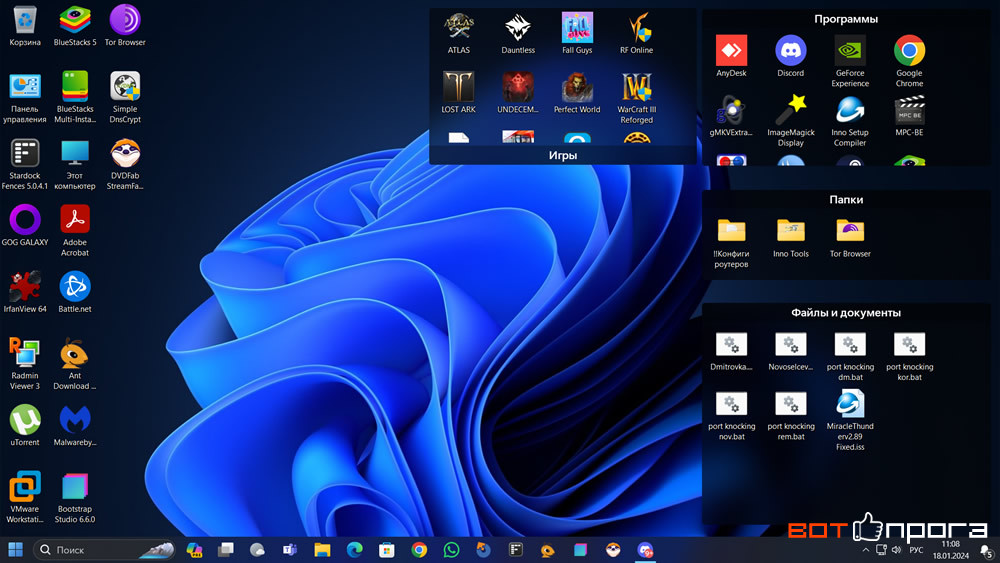Click the Игры fence title bar
The image size is (1000, 563).
tap(562, 155)
